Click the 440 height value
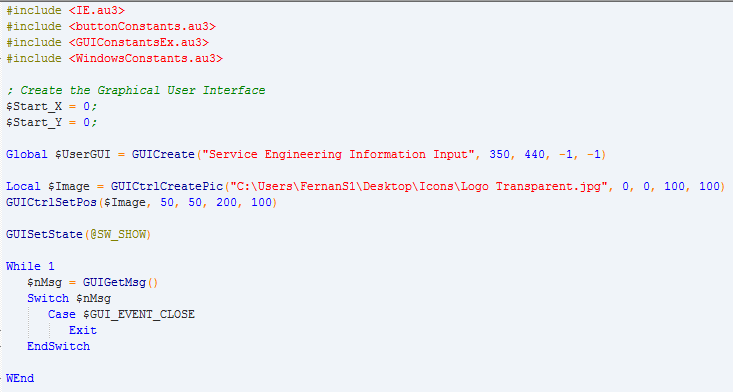This screenshot has width=733, height=392. click(x=535, y=154)
